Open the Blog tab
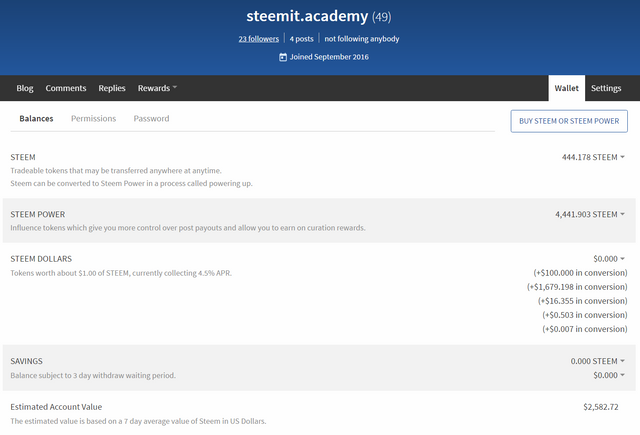 coord(25,88)
